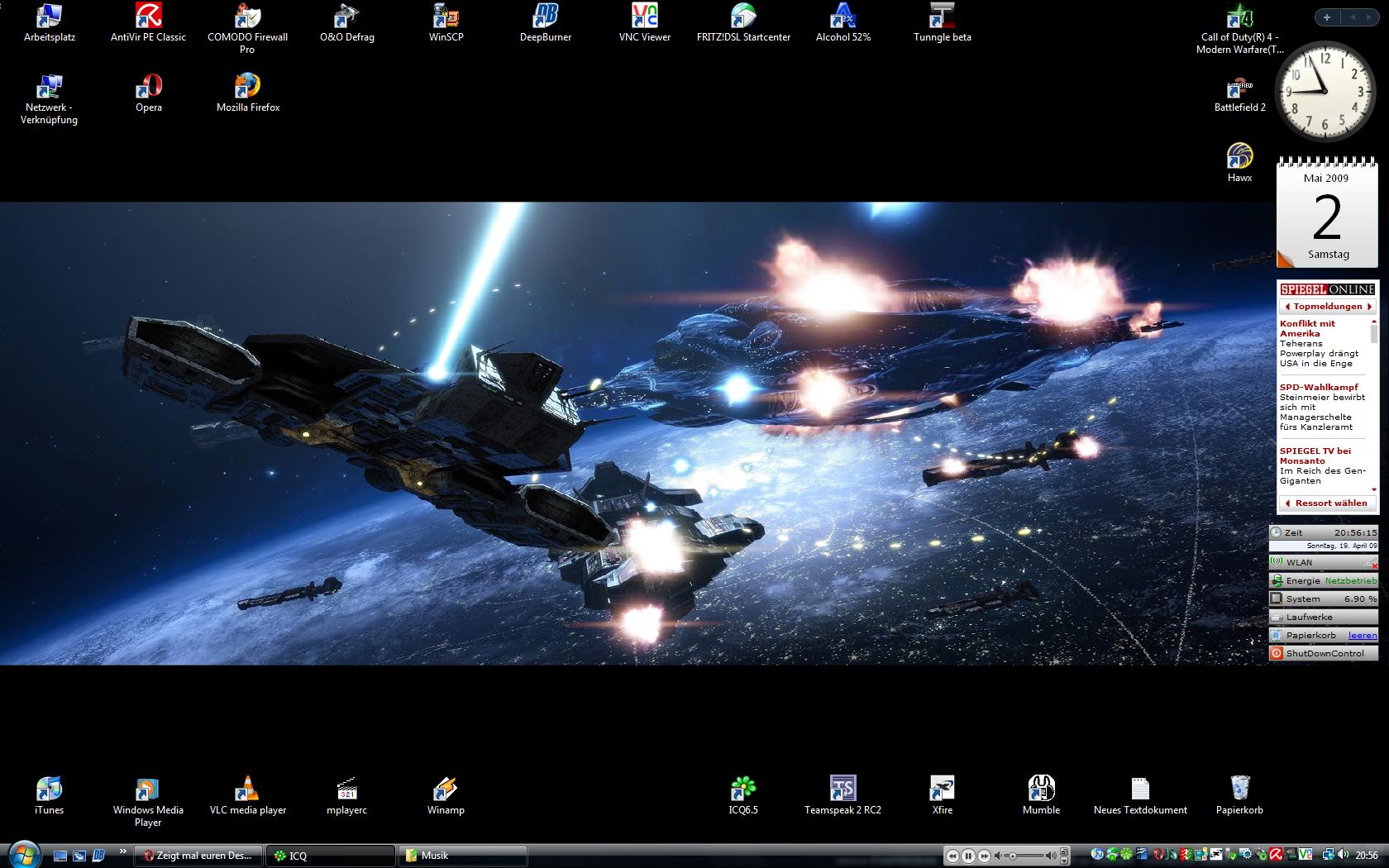1389x868 pixels.
Task: Open the Papierkorb desktop icon
Action: click(1240, 795)
